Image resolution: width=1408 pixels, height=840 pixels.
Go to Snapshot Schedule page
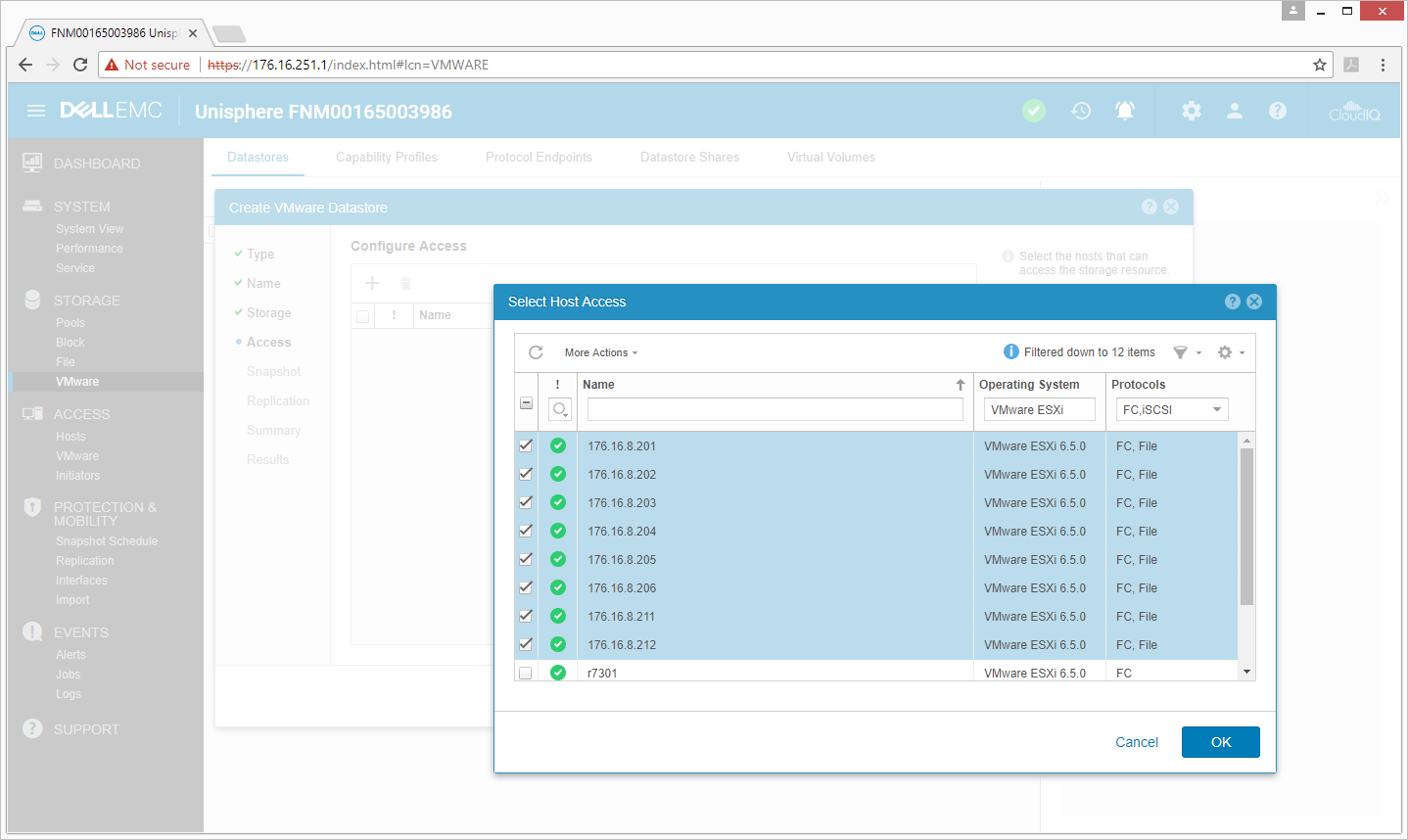[x=107, y=541]
